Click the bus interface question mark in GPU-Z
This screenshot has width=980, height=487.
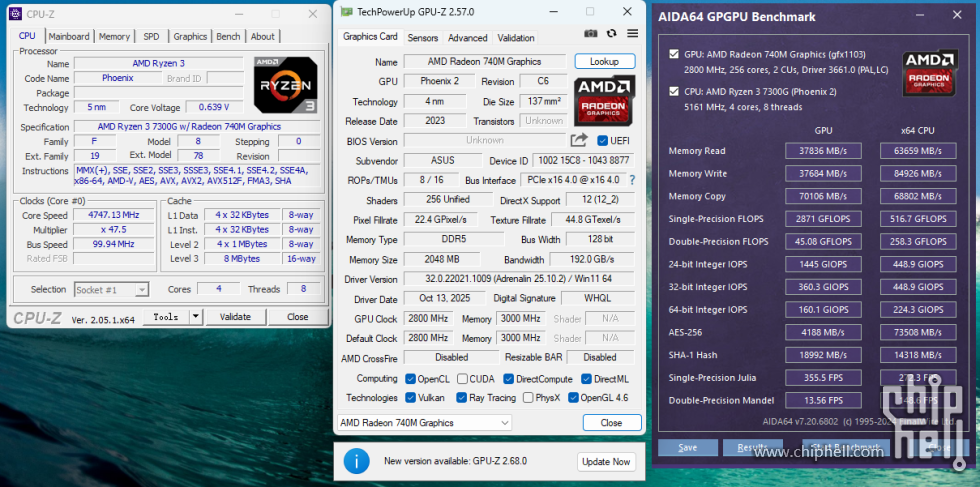(632, 180)
